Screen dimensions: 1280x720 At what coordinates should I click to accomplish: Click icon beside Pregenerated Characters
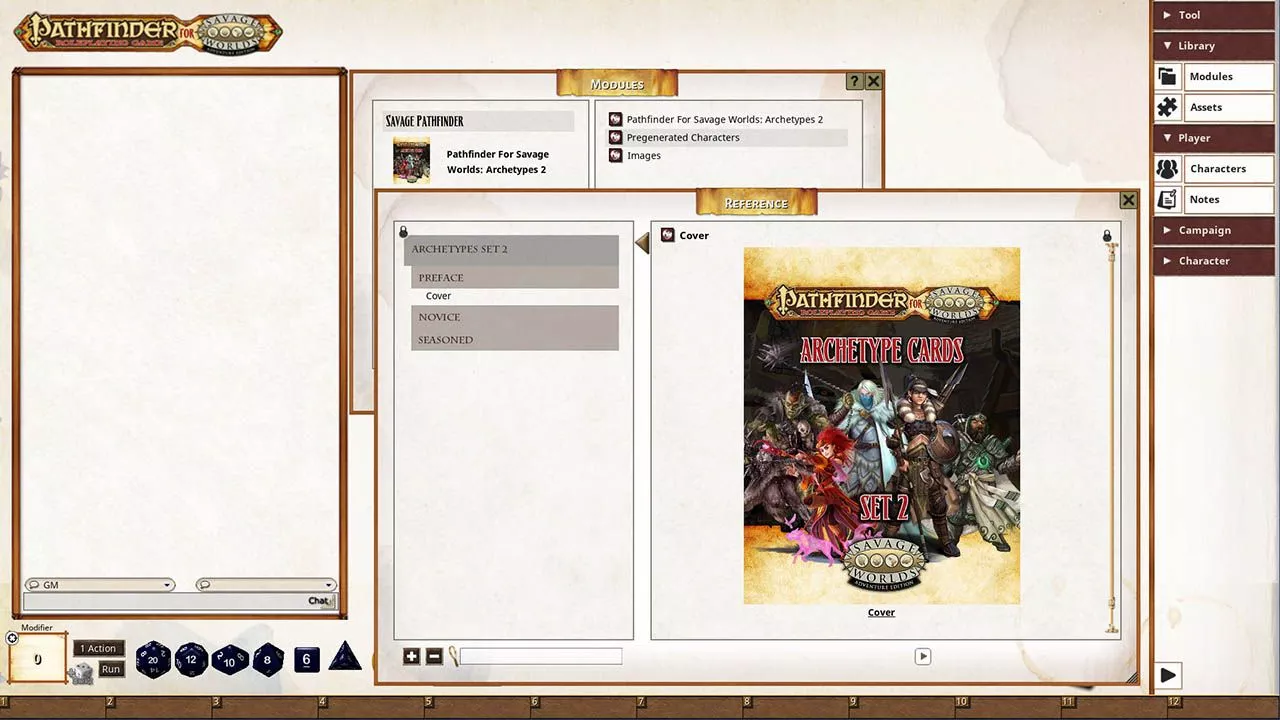[x=616, y=137]
